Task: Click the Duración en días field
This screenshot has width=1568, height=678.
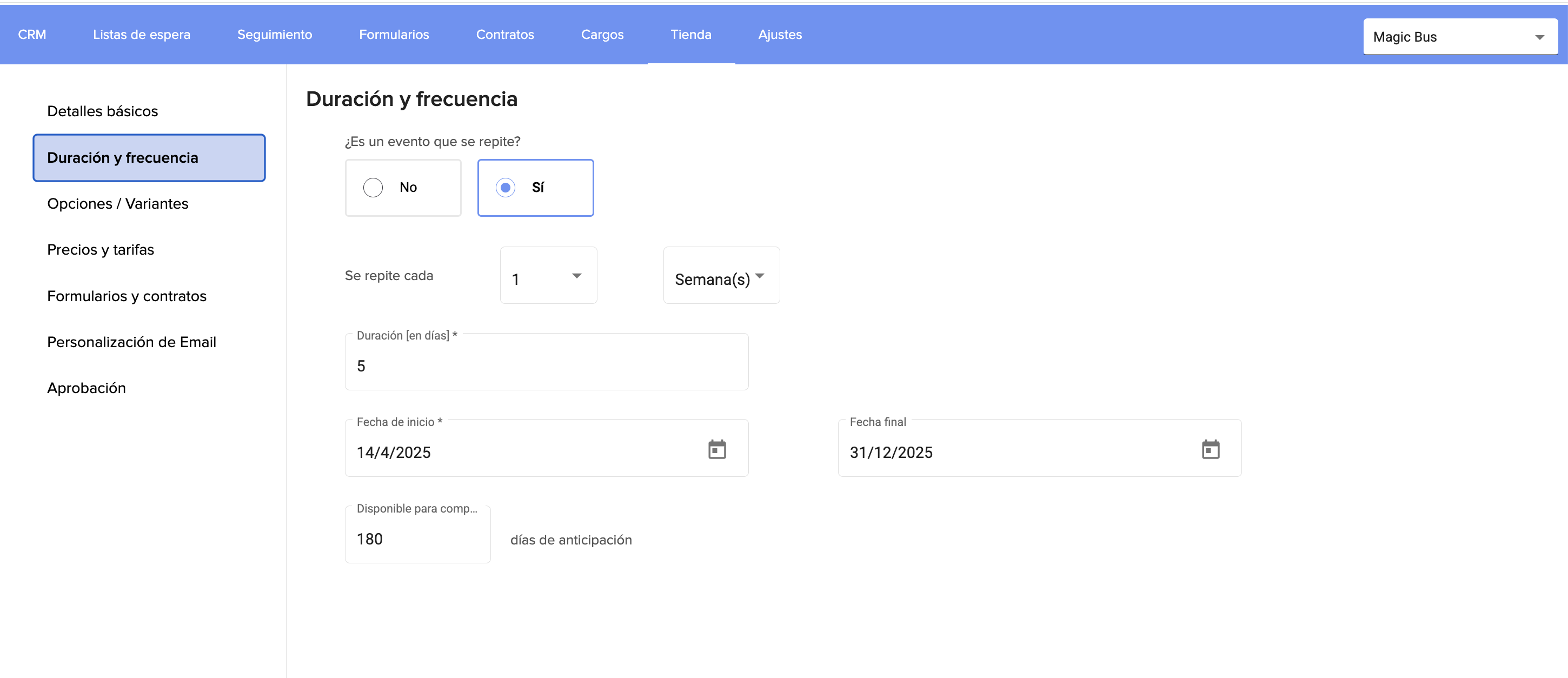Action: (x=546, y=366)
